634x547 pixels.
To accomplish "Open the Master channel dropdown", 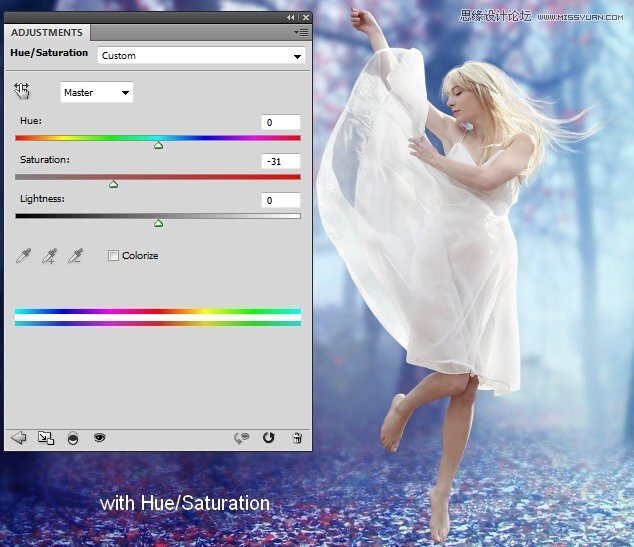I will (x=97, y=93).
